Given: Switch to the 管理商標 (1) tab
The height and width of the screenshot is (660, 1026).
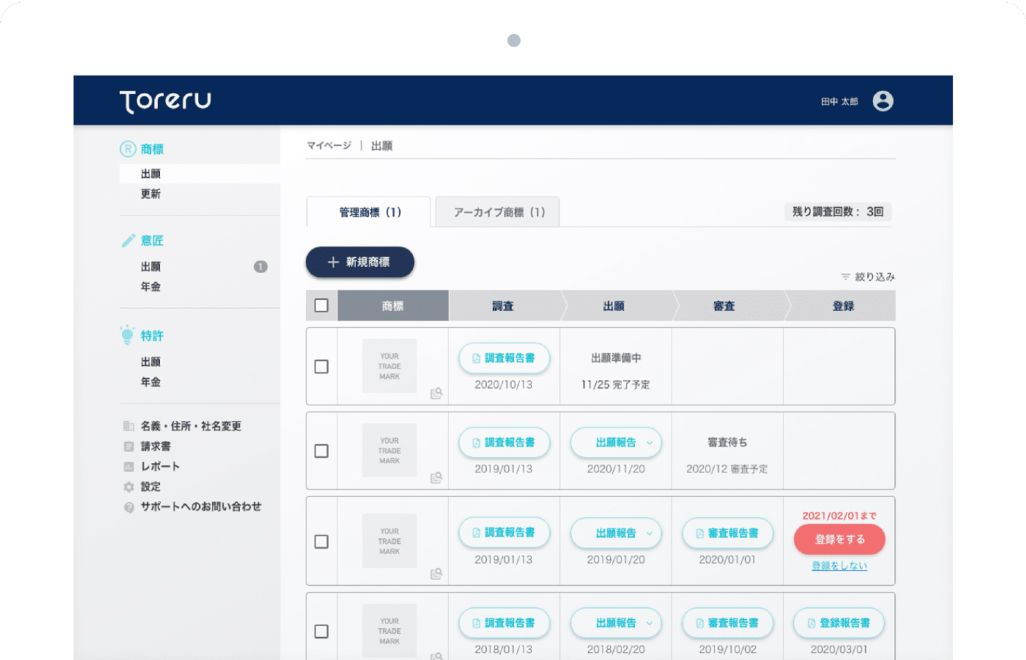Looking at the screenshot, I should 369,212.
